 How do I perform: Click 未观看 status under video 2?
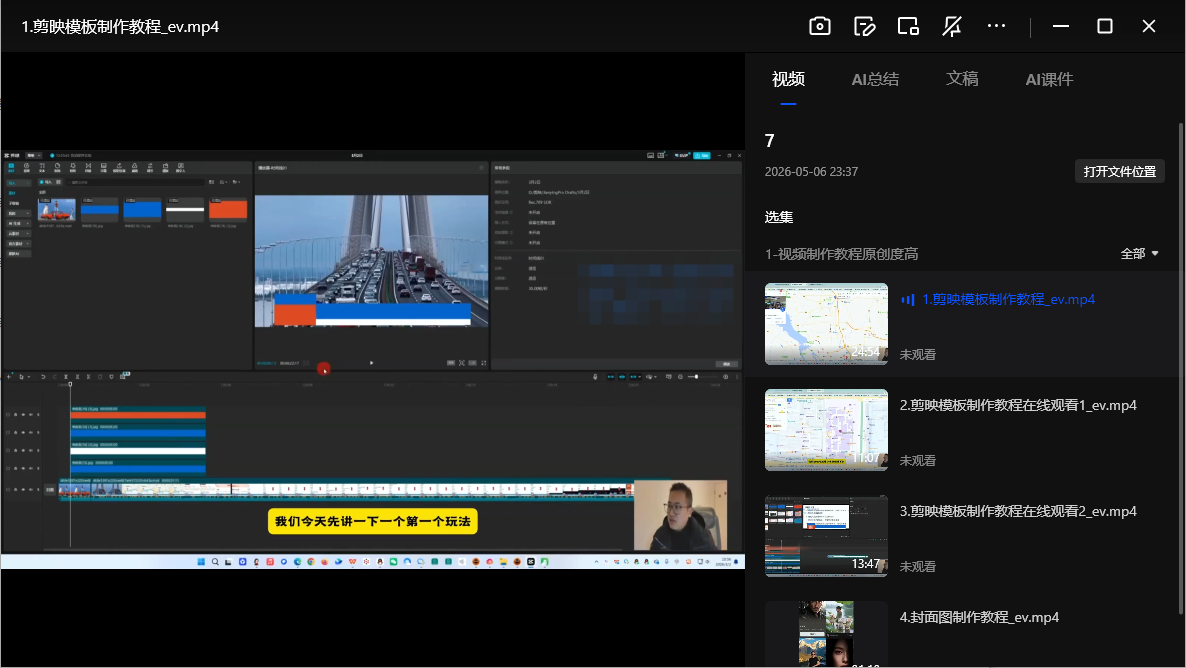click(x=917, y=461)
